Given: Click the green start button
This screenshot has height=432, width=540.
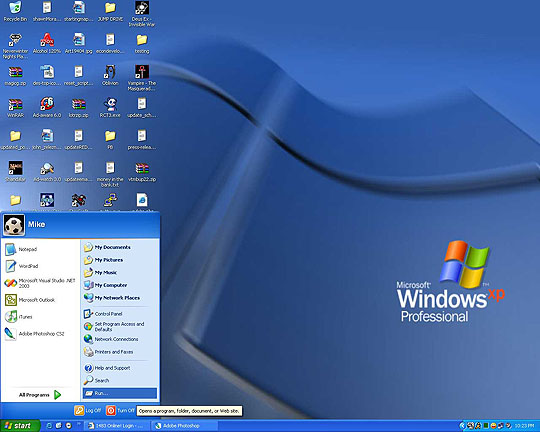Looking at the screenshot, I should pos(20,426).
